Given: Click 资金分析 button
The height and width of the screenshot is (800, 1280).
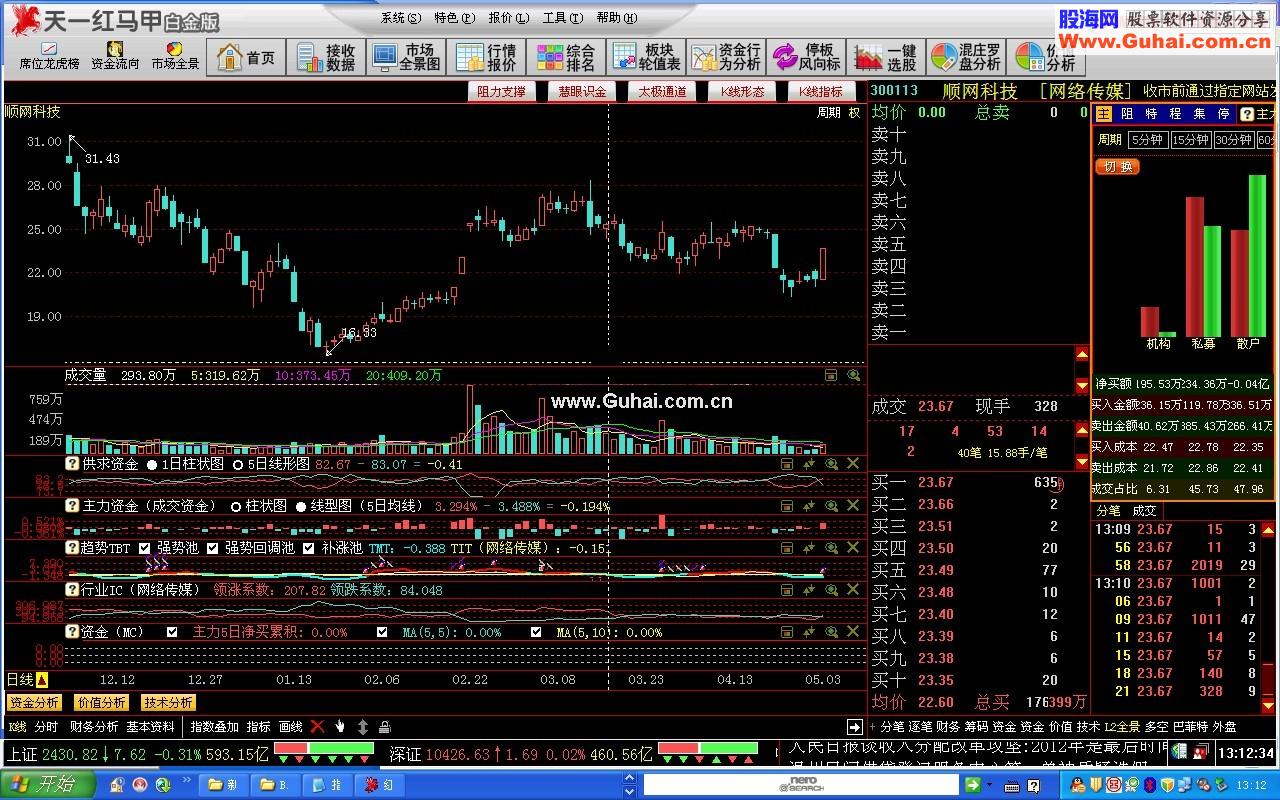Looking at the screenshot, I should click(x=34, y=703).
